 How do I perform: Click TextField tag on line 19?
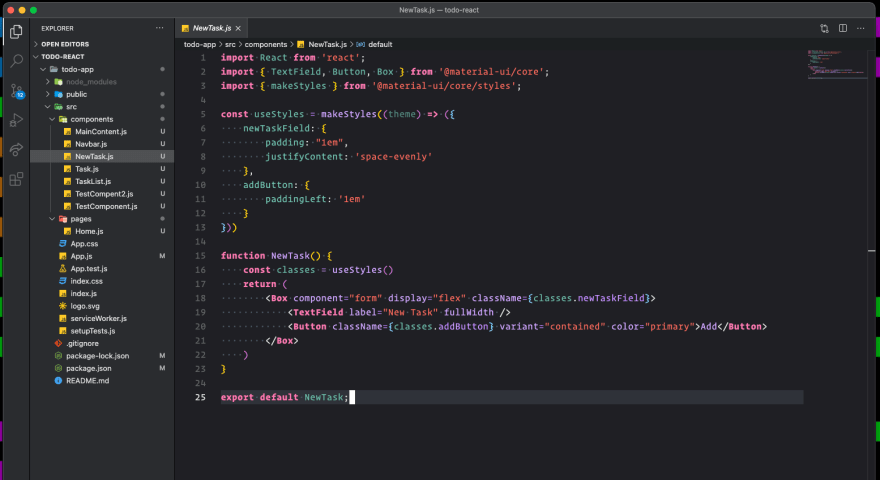click(x=318, y=312)
